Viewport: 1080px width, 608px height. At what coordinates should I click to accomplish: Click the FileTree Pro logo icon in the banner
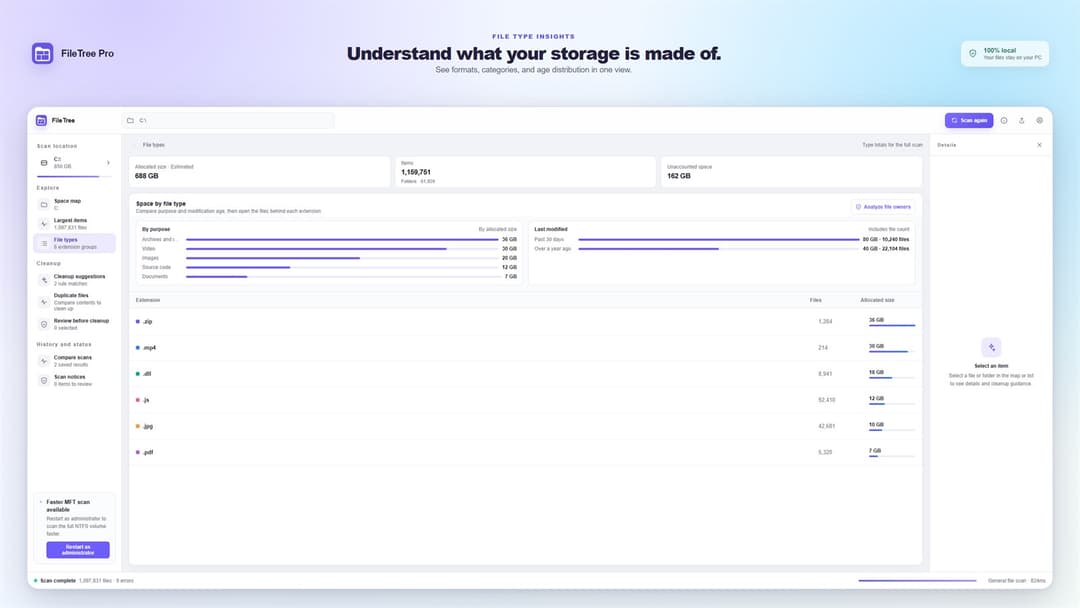coord(43,53)
